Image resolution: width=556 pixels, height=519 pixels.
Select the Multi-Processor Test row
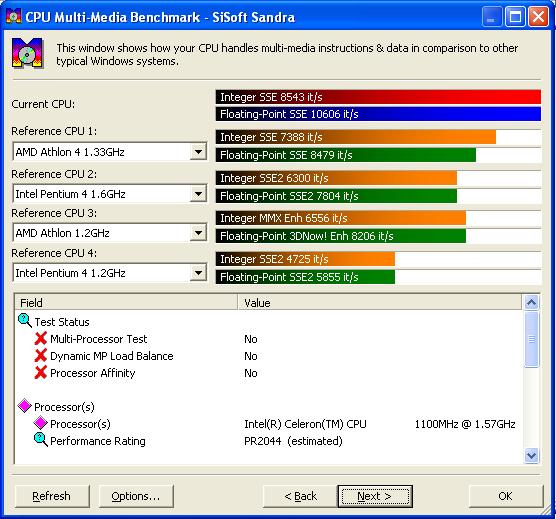[x=269, y=339]
